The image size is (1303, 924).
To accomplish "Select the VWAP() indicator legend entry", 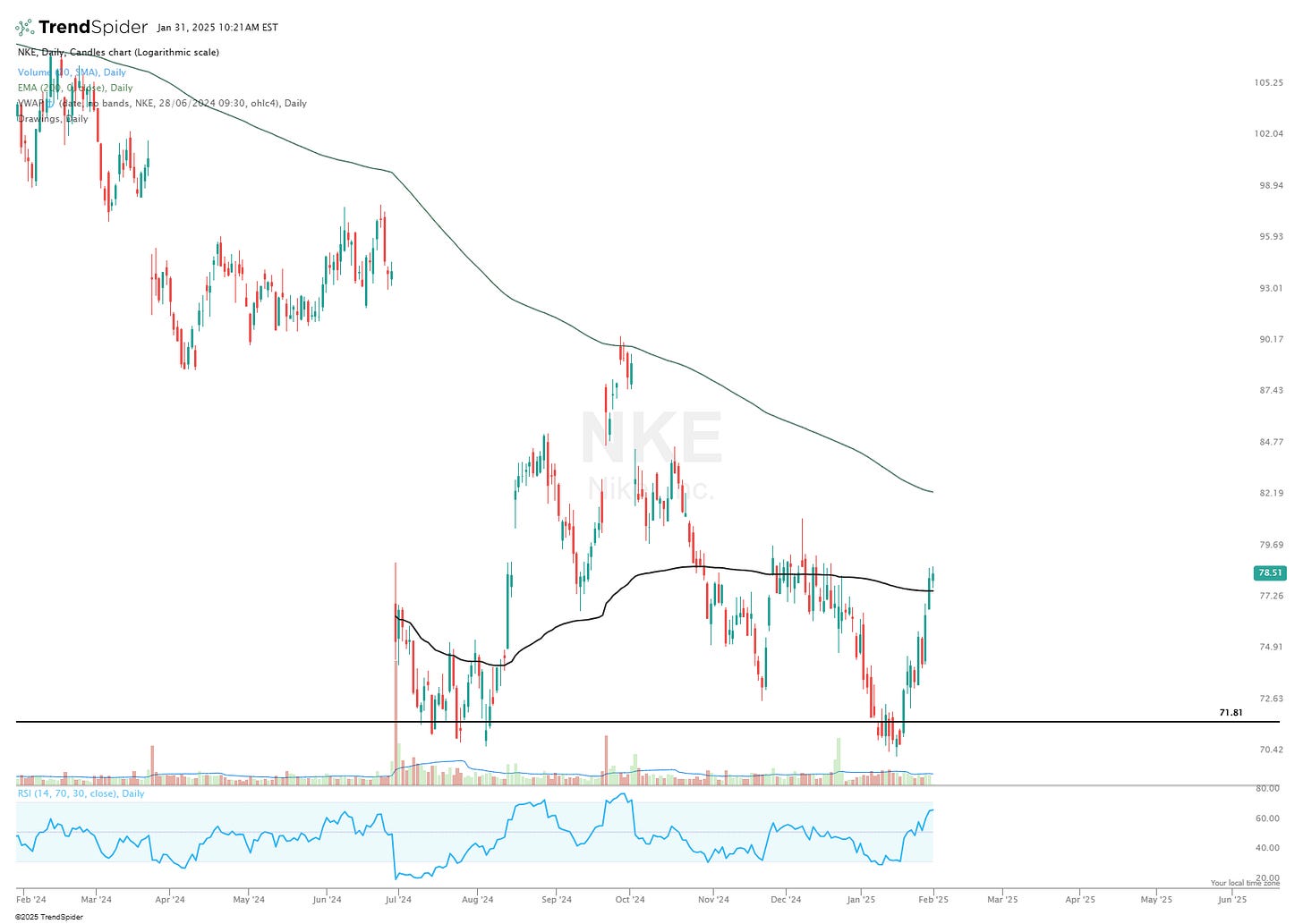I will tap(162, 103).
